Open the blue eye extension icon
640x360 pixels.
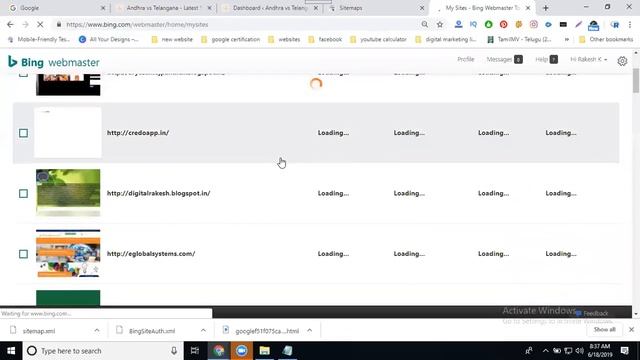(x=548, y=24)
